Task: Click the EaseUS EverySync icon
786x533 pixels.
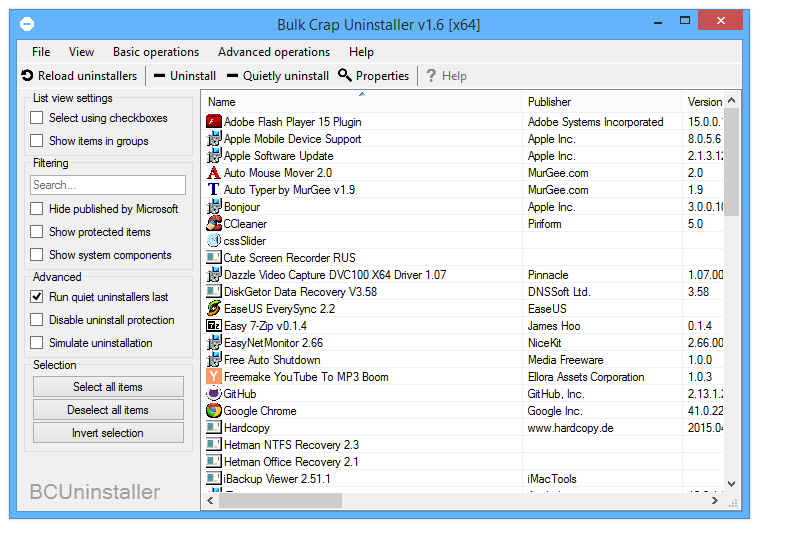Action: [214, 308]
